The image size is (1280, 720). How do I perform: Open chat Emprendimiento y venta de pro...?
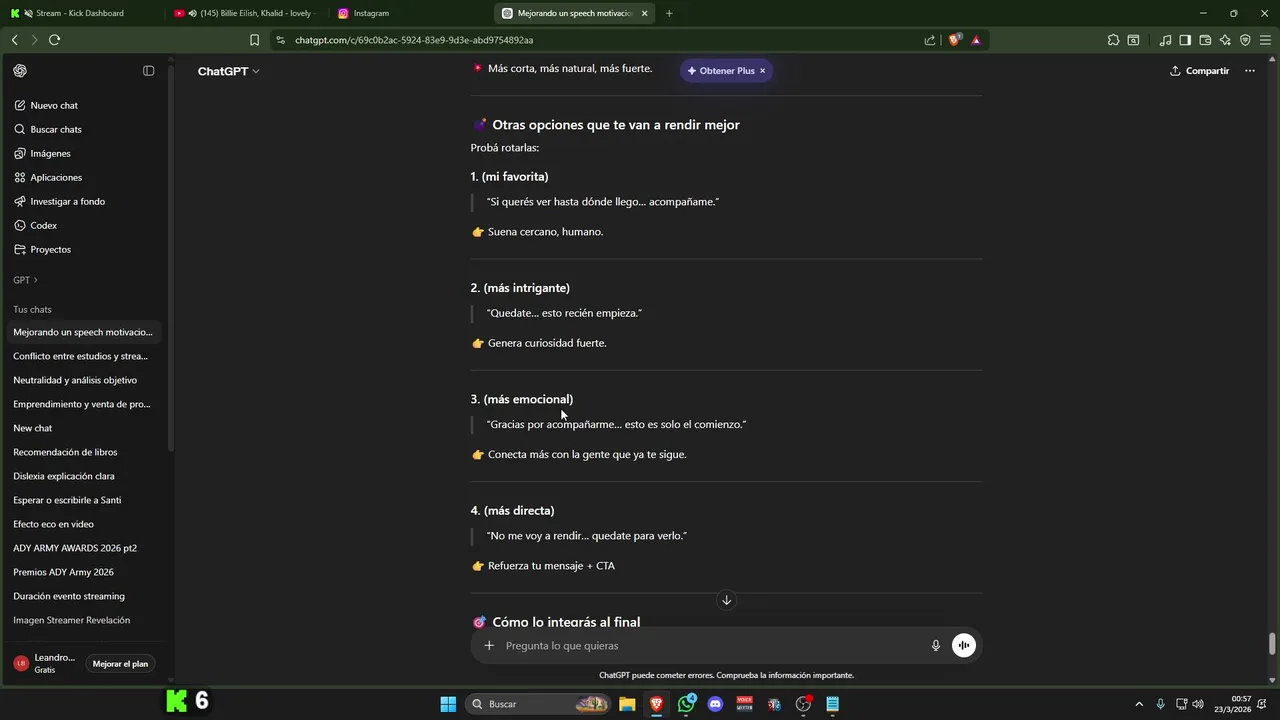(x=84, y=404)
